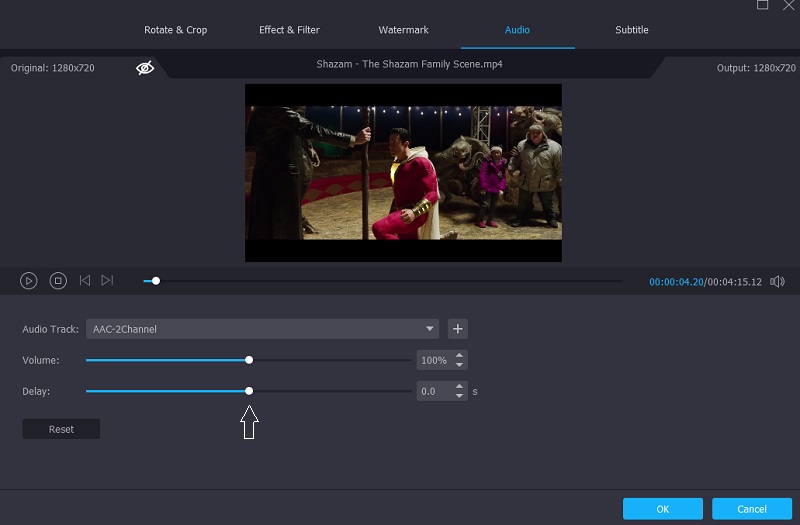Increase volume with the up stepper arrow
Viewport: 800px width, 525px height.
459,356
